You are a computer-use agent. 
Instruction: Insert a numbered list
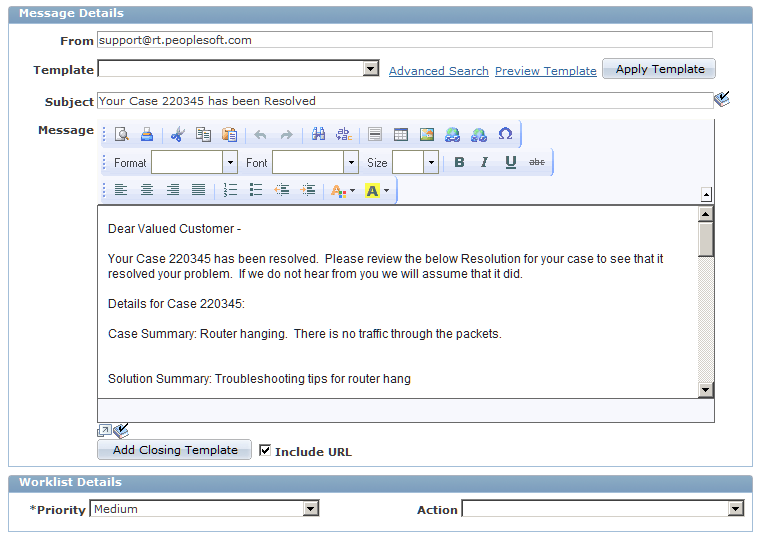coord(230,190)
